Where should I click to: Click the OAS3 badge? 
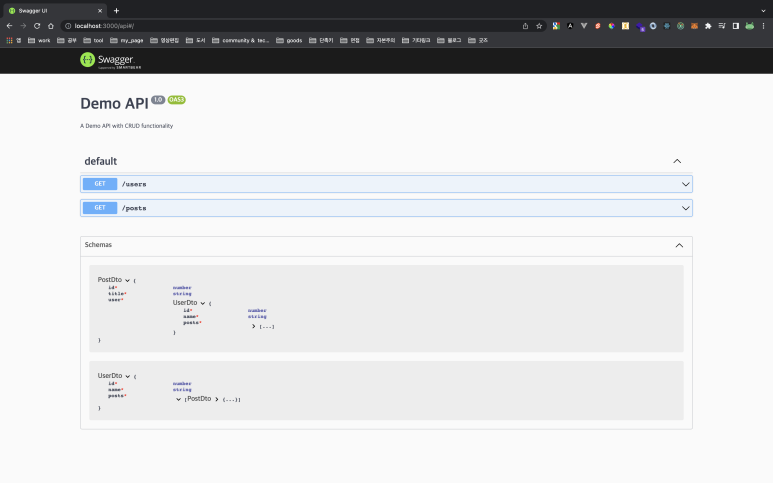point(176,100)
